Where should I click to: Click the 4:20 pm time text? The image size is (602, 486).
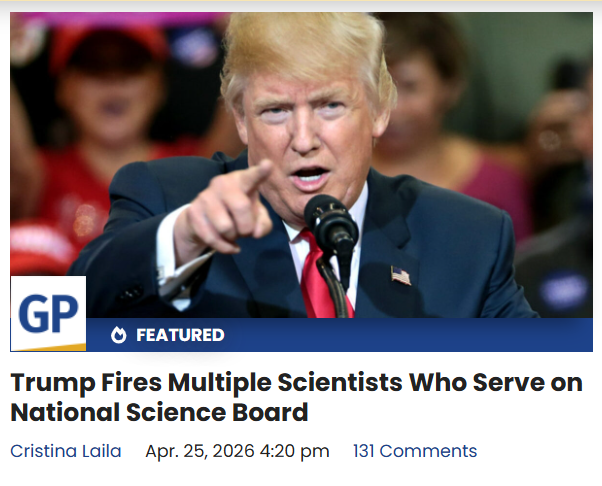point(296,451)
